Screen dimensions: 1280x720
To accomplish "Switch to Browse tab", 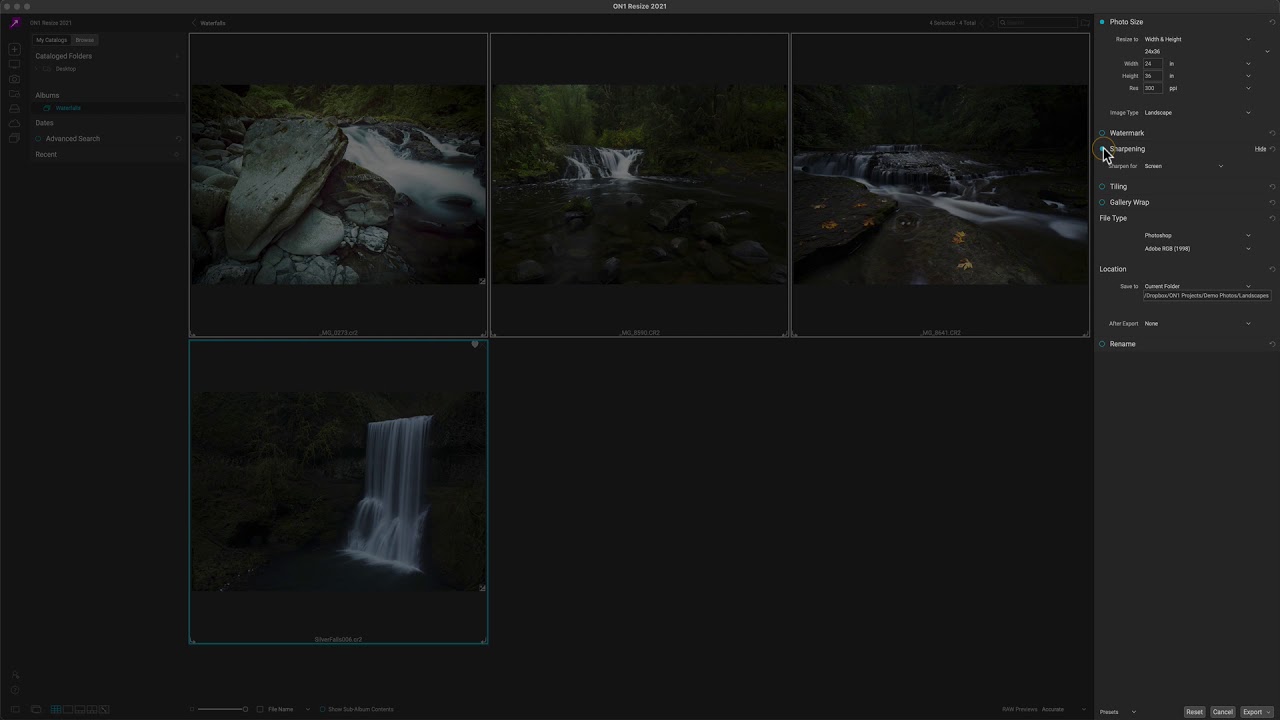I will click(x=85, y=40).
